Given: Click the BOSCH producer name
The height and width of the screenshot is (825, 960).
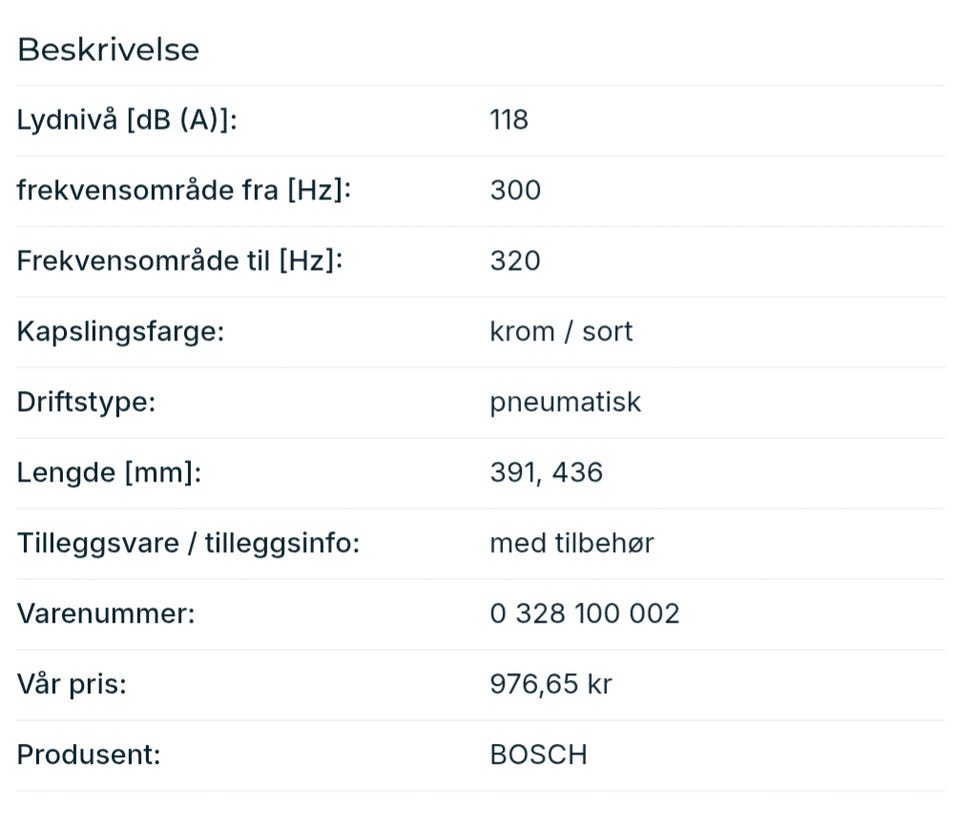Looking at the screenshot, I should [x=538, y=754].
